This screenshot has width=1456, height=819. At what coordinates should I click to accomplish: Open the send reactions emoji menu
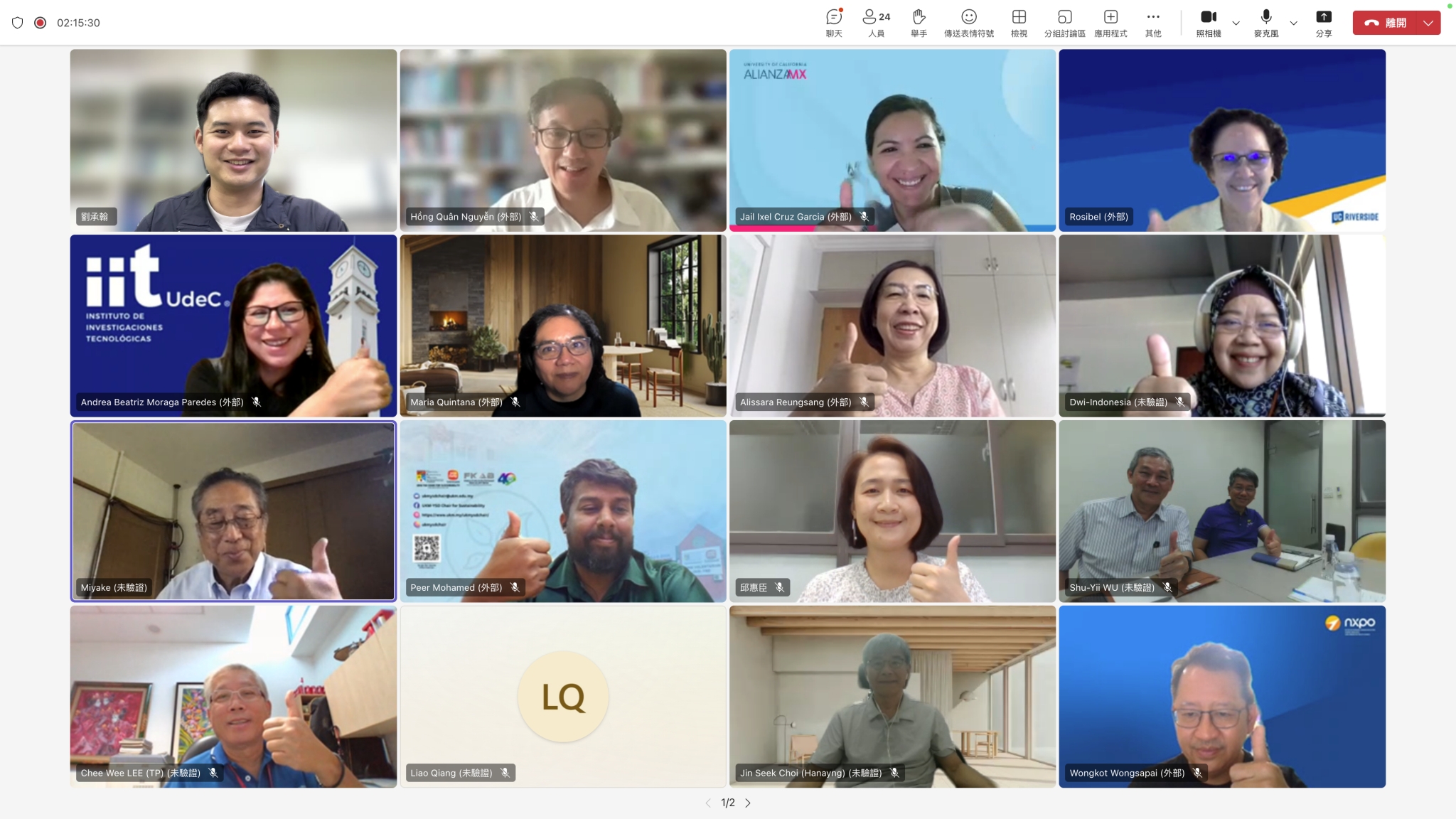click(968, 22)
